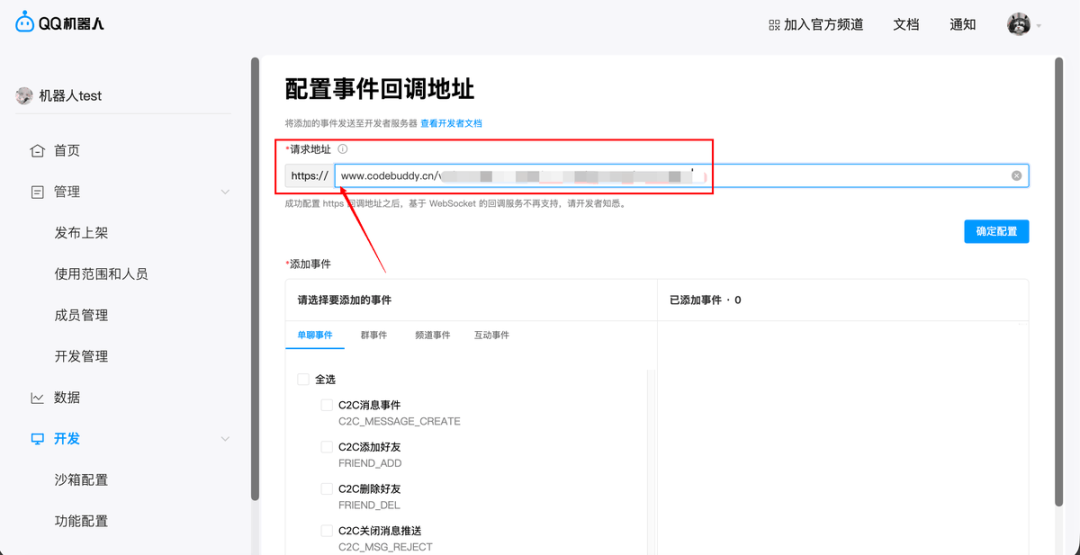
Task: Click the 首页 home icon
Action: pyautogui.click(x=37, y=150)
